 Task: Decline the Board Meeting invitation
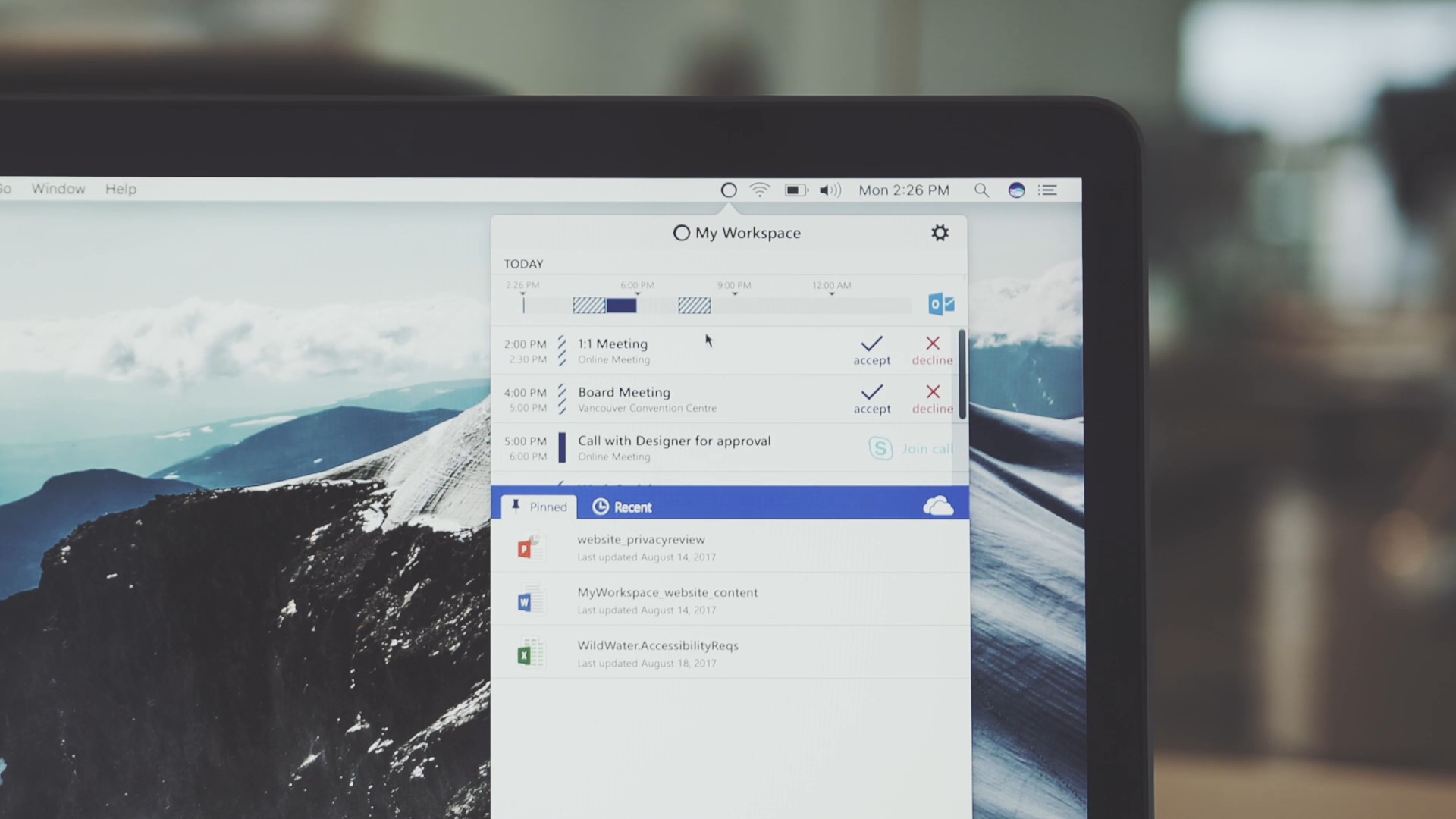[932, 398]
